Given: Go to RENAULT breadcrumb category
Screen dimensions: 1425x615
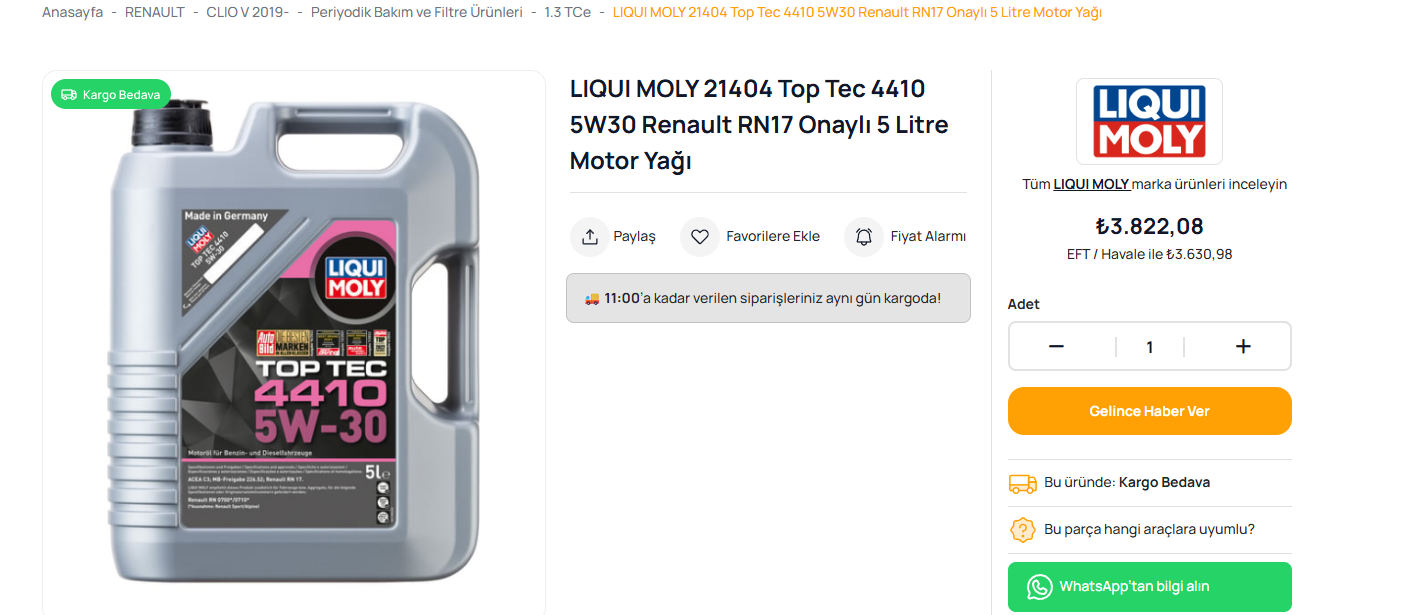Looking at the screenshot, I should click(155, 12).
